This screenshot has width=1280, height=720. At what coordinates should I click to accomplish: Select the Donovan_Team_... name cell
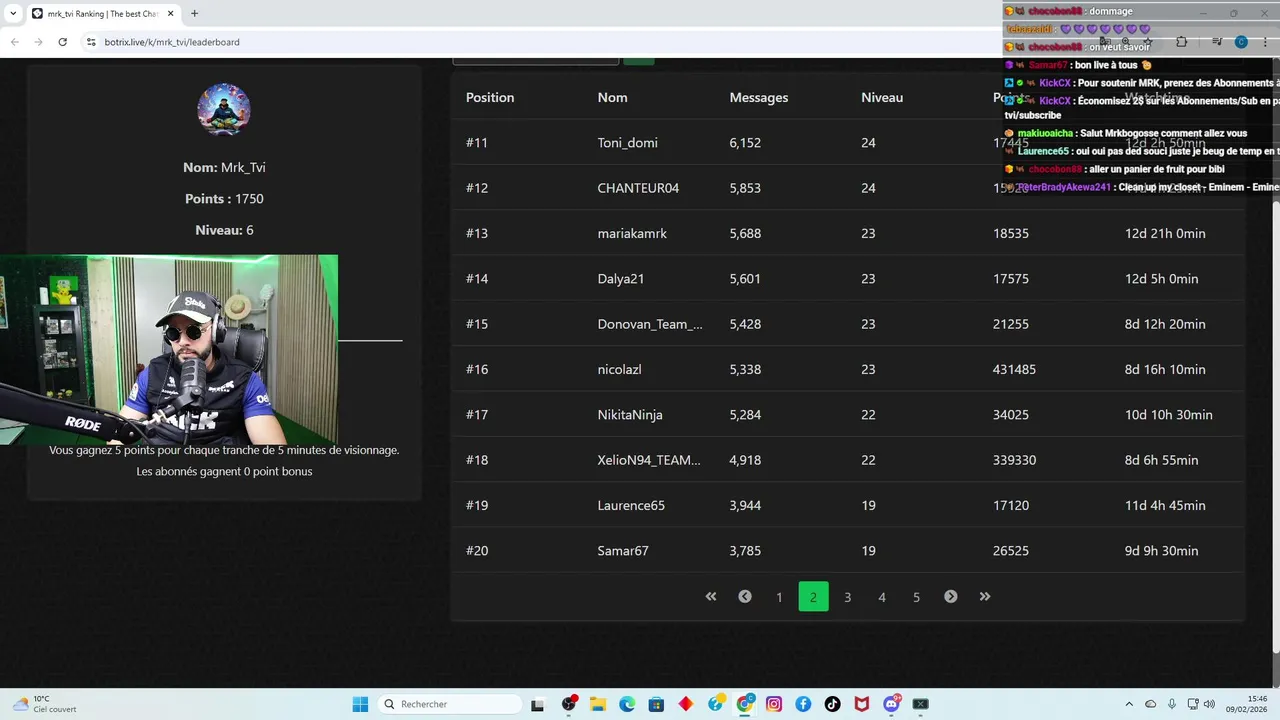click(x=650, y=324)
